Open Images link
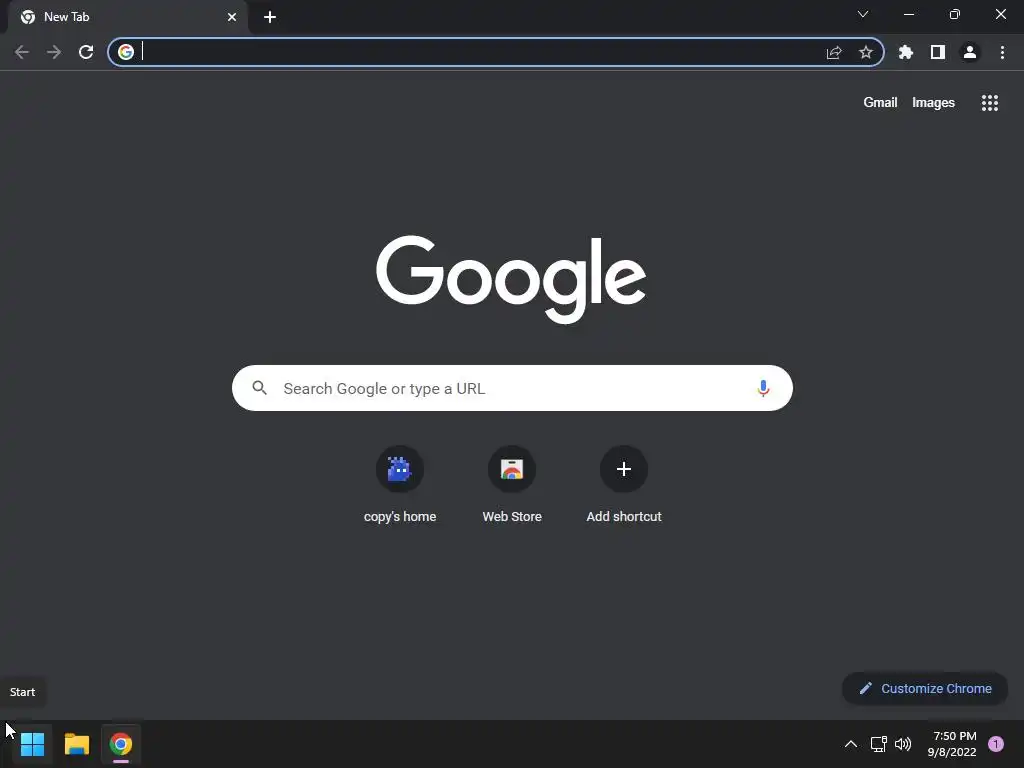Image resolution: width=1024 pixels, height=768 pixels. (933, 103)
